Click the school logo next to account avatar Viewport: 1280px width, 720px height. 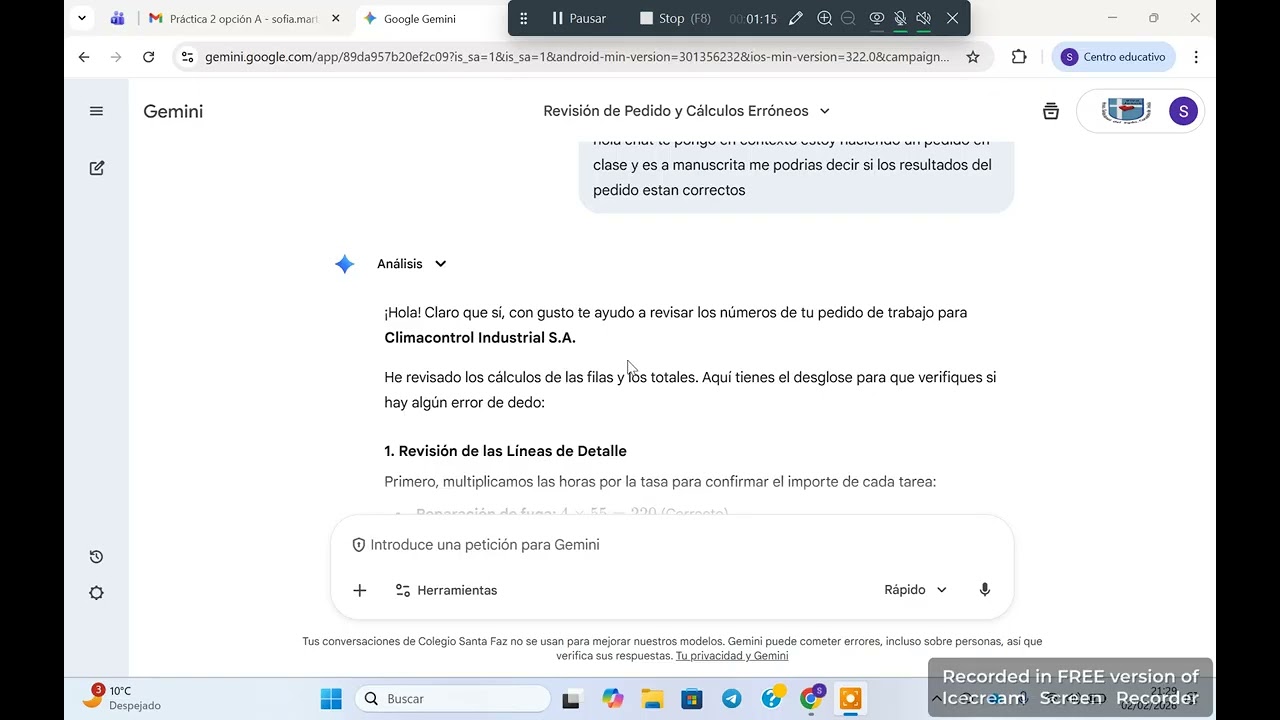click(x=1126, y=111)
